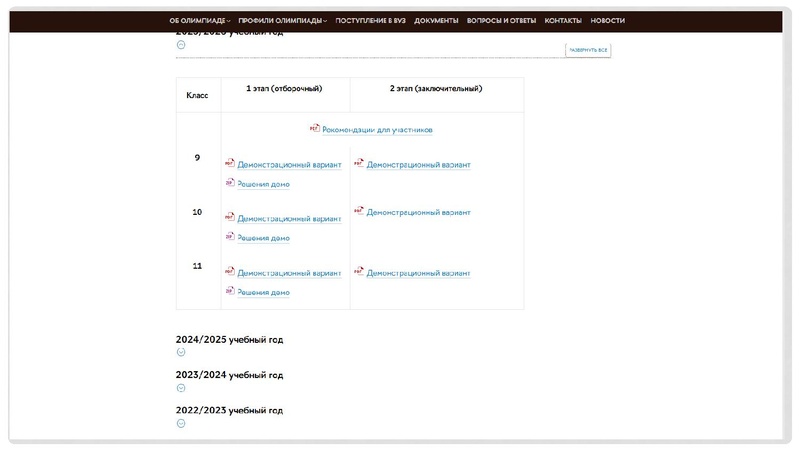
Task: Expand the 2023/2024 учебный год section
Action: coord(181,388)
